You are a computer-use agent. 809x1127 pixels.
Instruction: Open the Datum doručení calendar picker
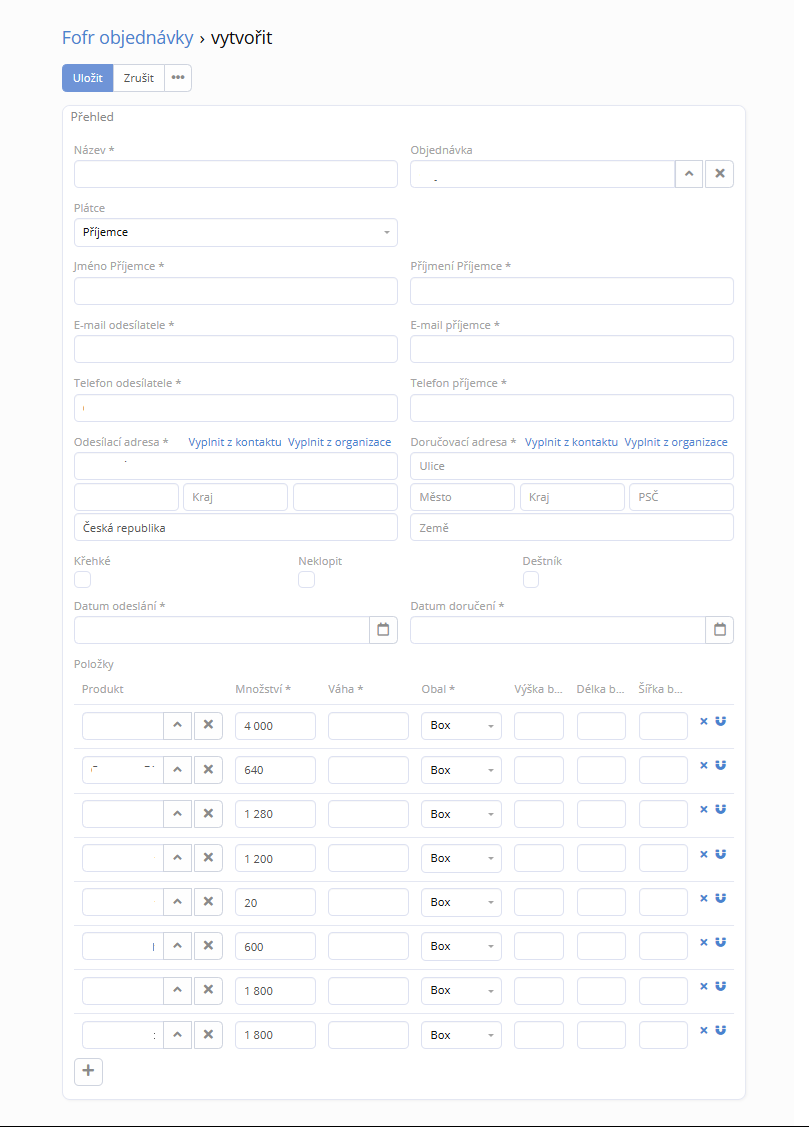[x=719, y=630]
